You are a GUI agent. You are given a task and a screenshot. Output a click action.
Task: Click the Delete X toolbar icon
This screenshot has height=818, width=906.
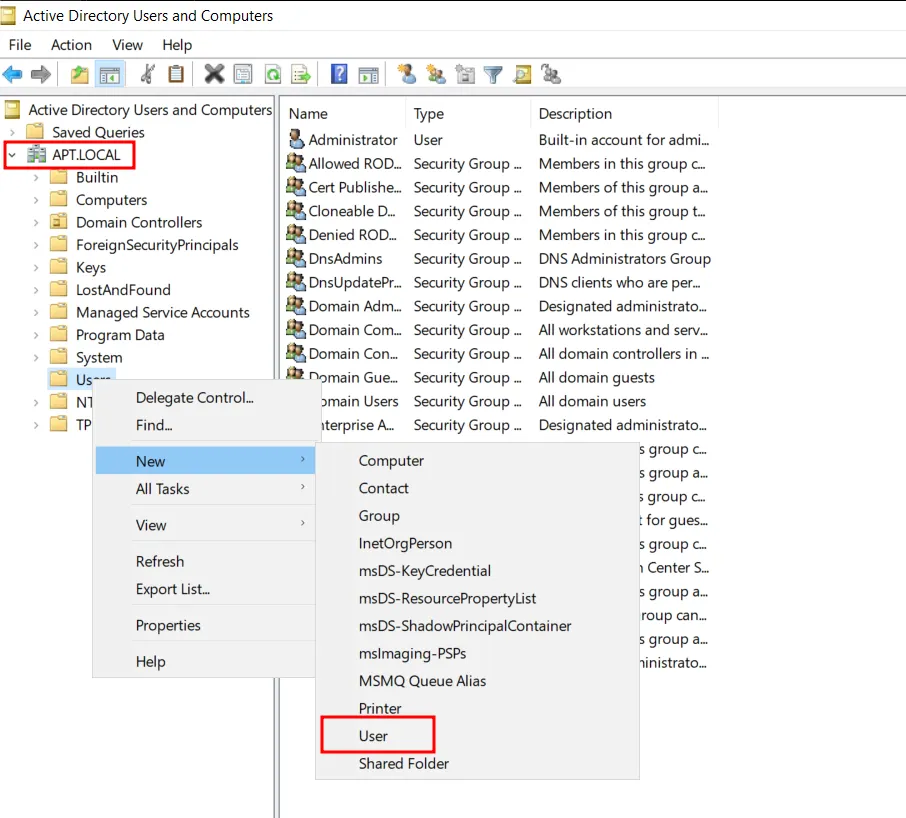tap(214, 75)
